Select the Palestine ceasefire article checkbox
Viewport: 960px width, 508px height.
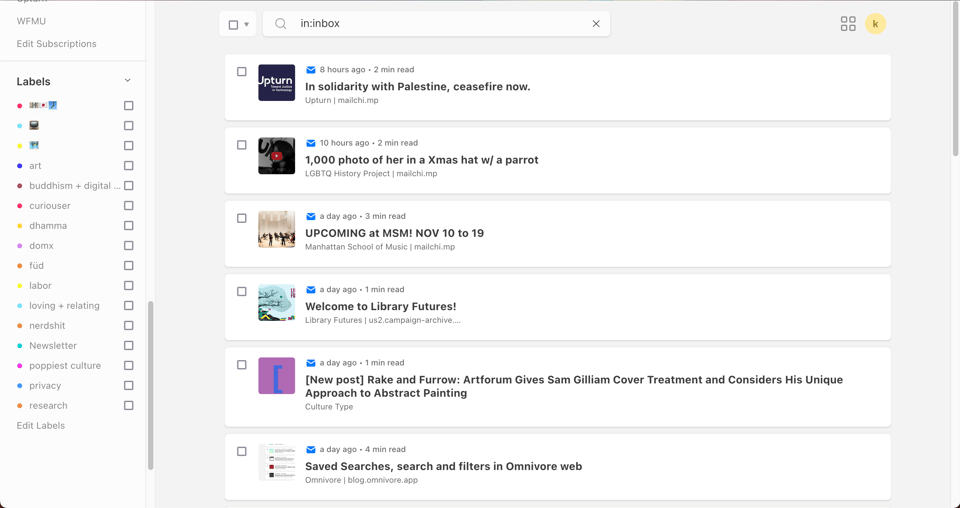[x=242, y=72]
